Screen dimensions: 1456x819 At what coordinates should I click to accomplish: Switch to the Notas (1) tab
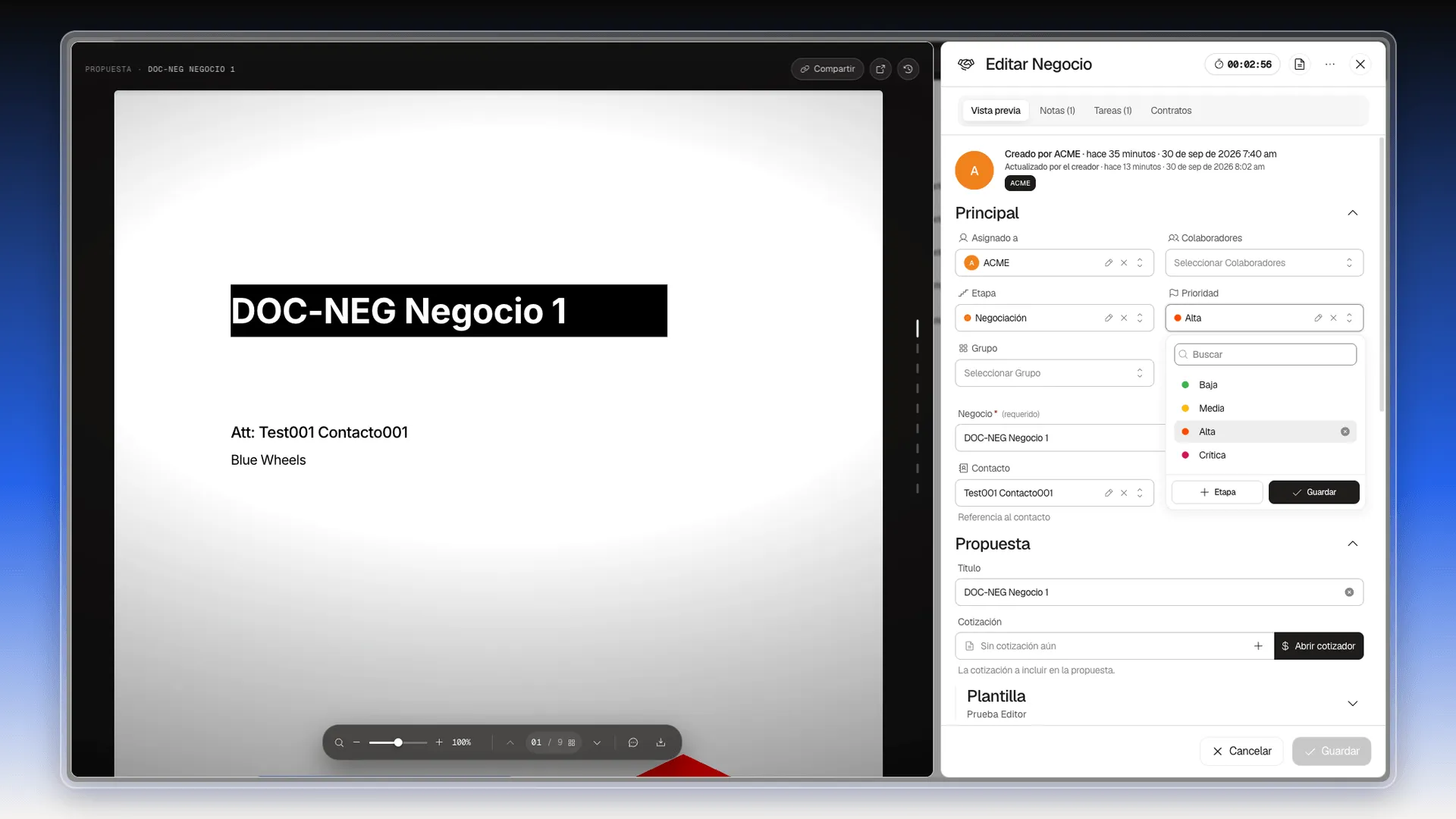click(x=1057, y=111)
